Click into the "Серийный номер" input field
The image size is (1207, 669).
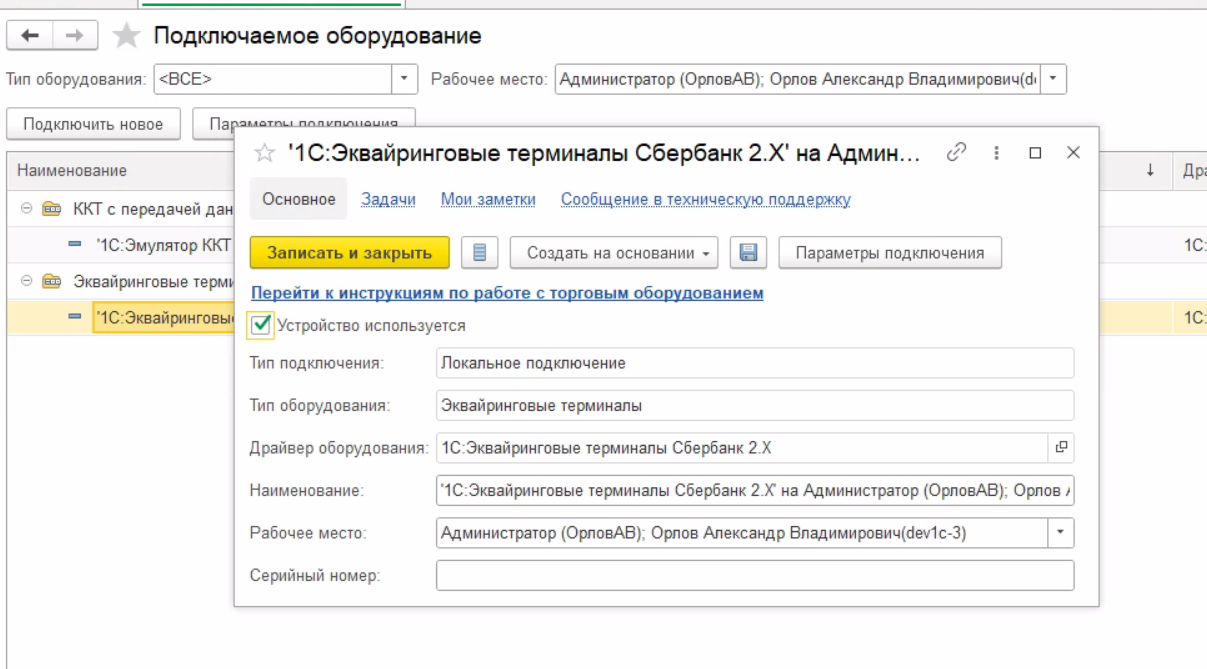pos(754,575)
